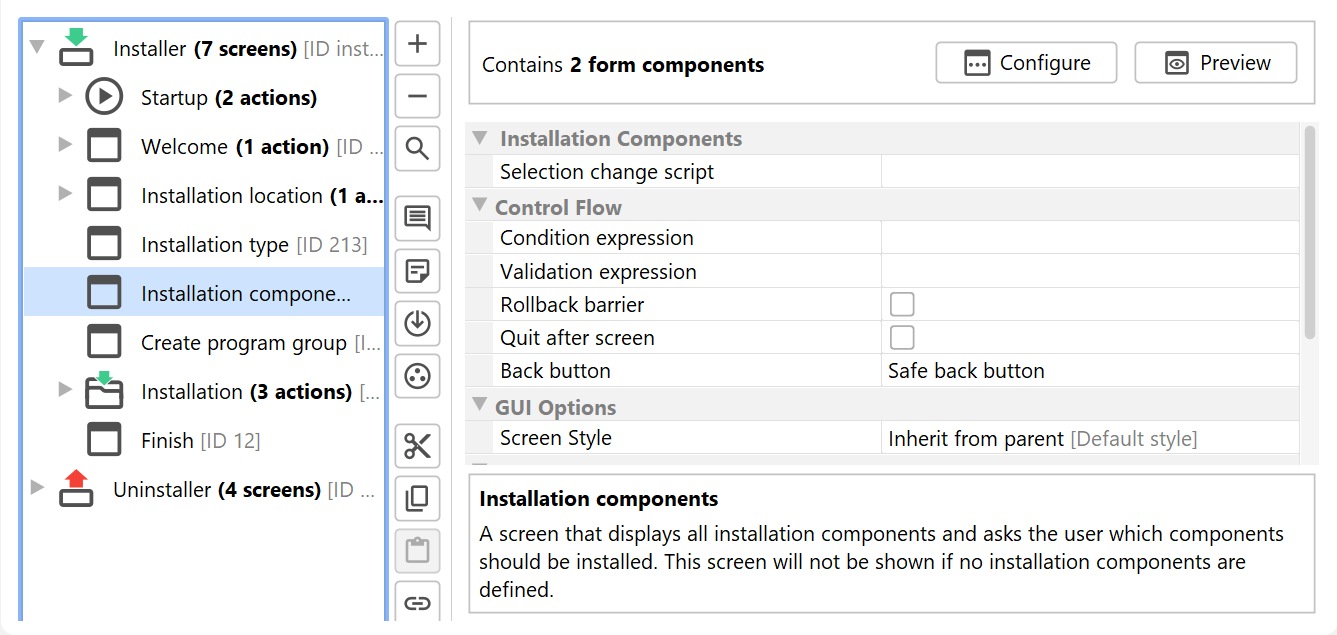Collapse the Control Flow property section
The height and width of the screenshot is (635, 1337).
click(478, 207)
